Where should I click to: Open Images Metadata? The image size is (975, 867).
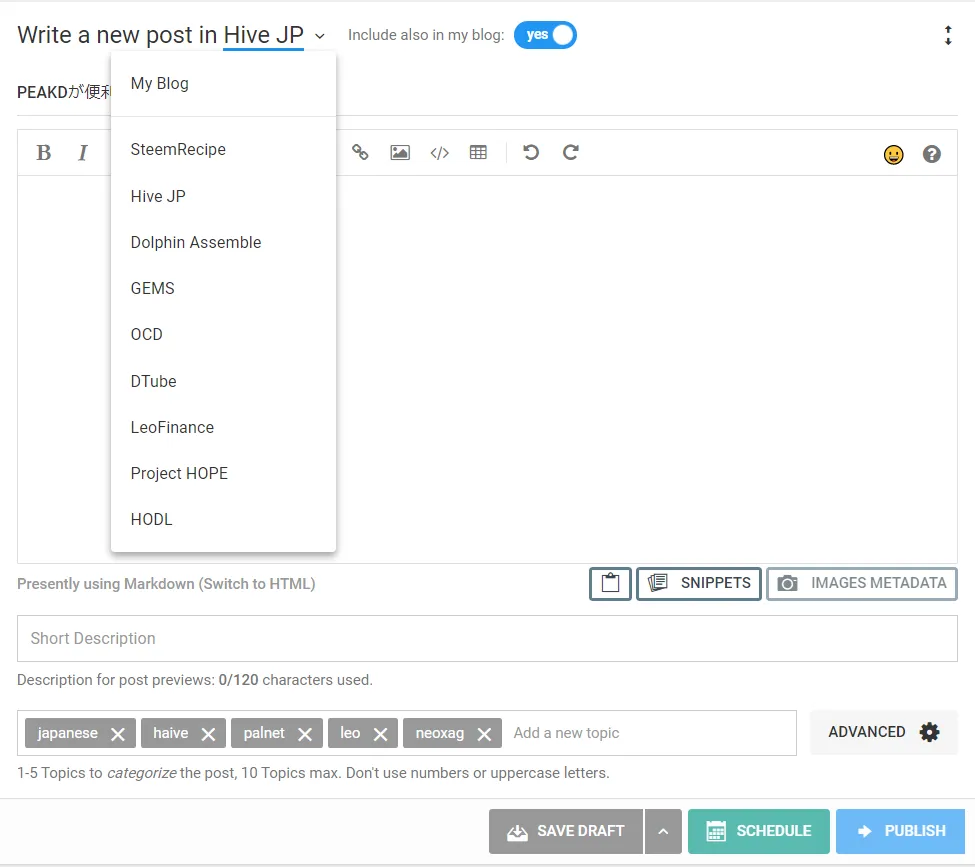[862, 583]
